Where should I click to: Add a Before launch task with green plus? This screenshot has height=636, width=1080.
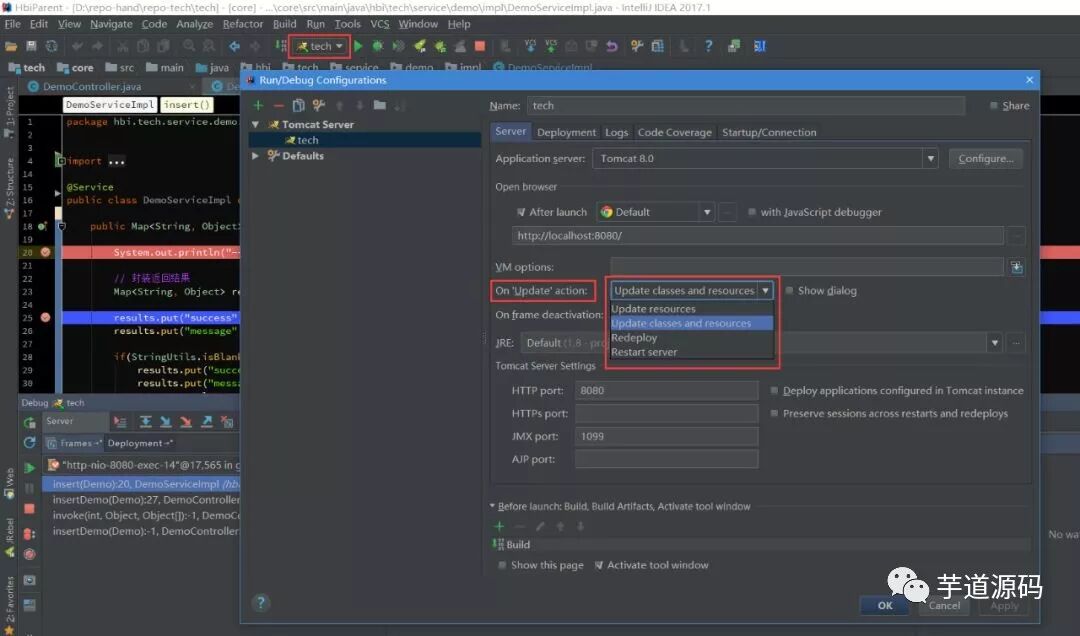[499, 526]
